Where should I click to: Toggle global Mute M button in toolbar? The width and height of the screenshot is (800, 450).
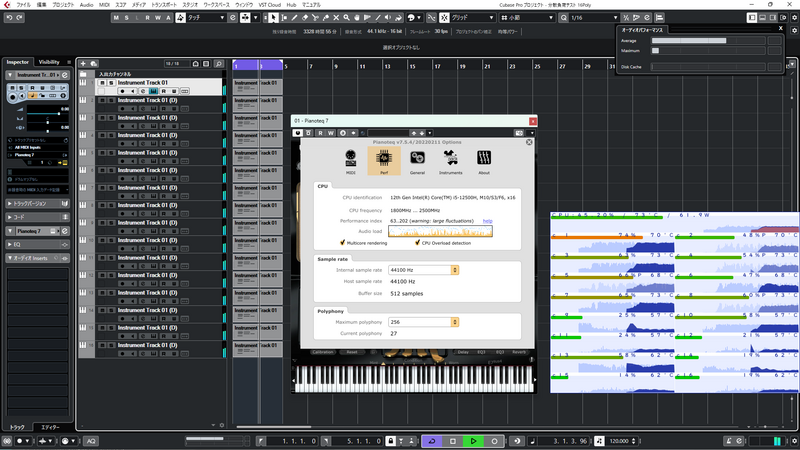click(x=116, y=18)
